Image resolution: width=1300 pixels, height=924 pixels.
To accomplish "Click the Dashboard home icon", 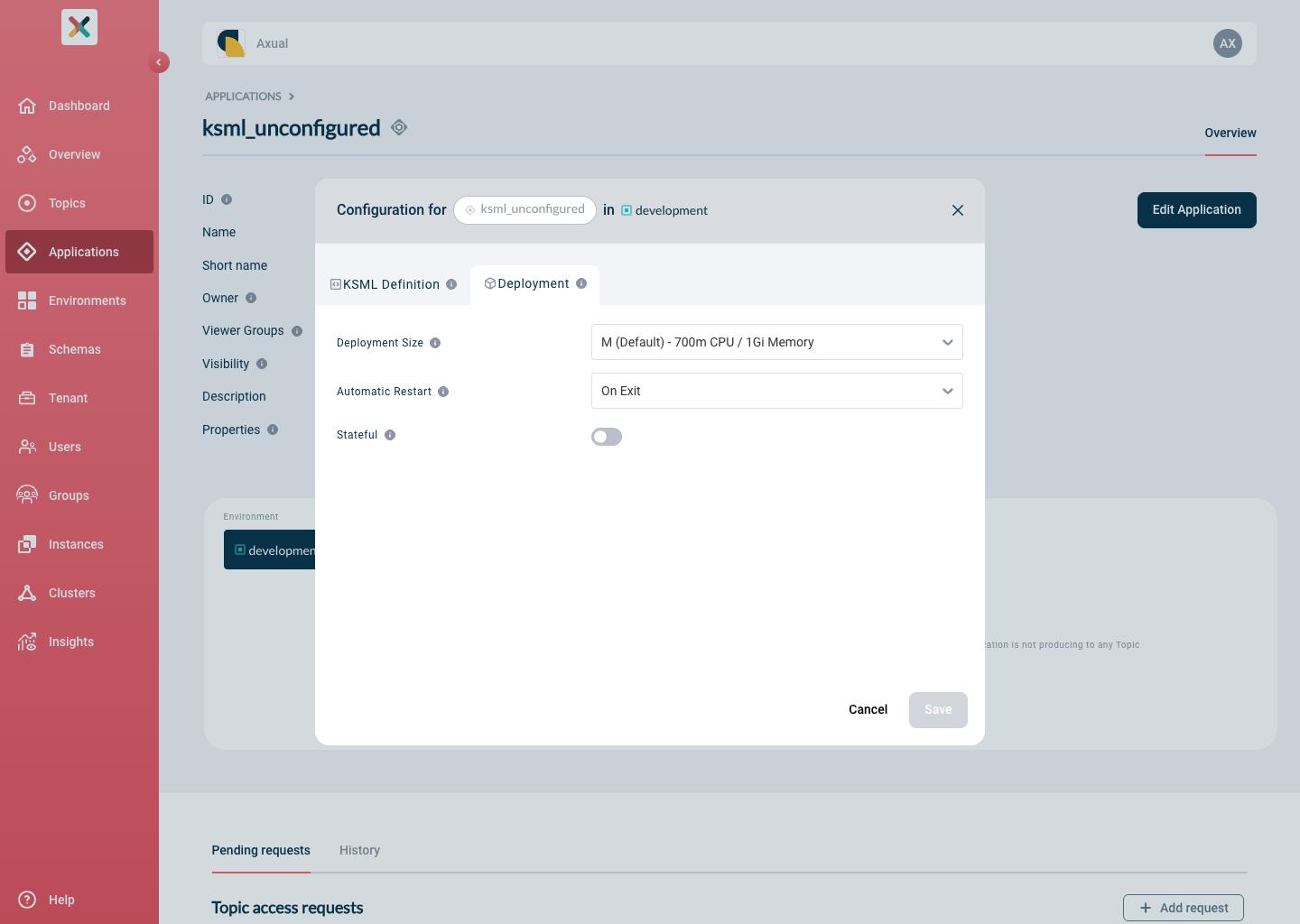I will point(27,106).
